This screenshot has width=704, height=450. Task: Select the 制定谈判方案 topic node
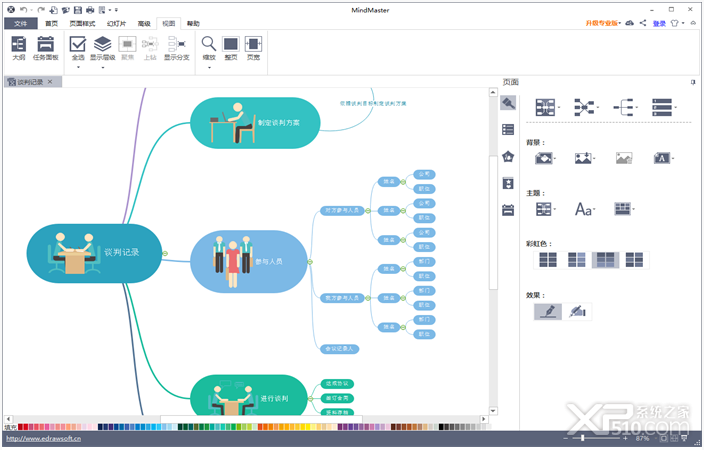[255, 123]
